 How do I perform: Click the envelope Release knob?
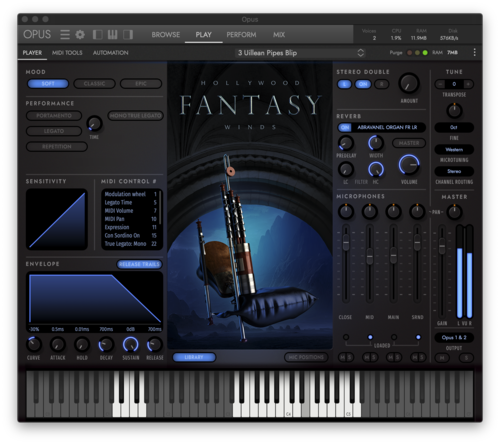click(x=155, y=345)
